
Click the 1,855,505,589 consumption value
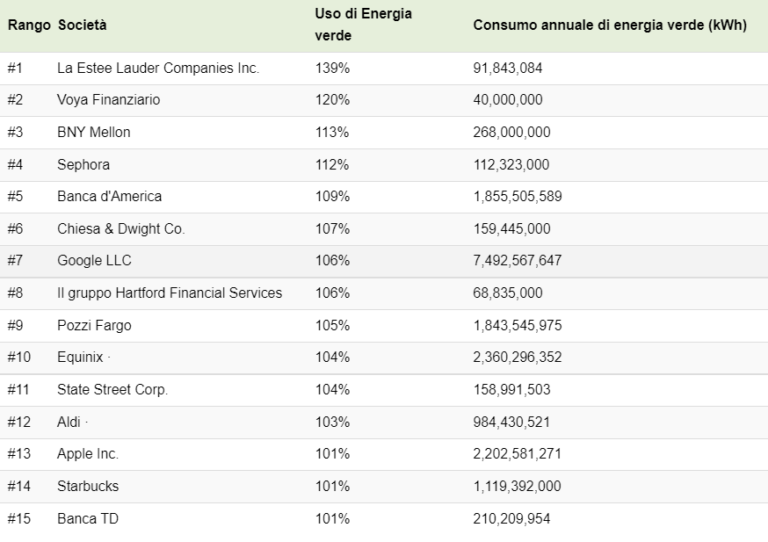point(517,196)
